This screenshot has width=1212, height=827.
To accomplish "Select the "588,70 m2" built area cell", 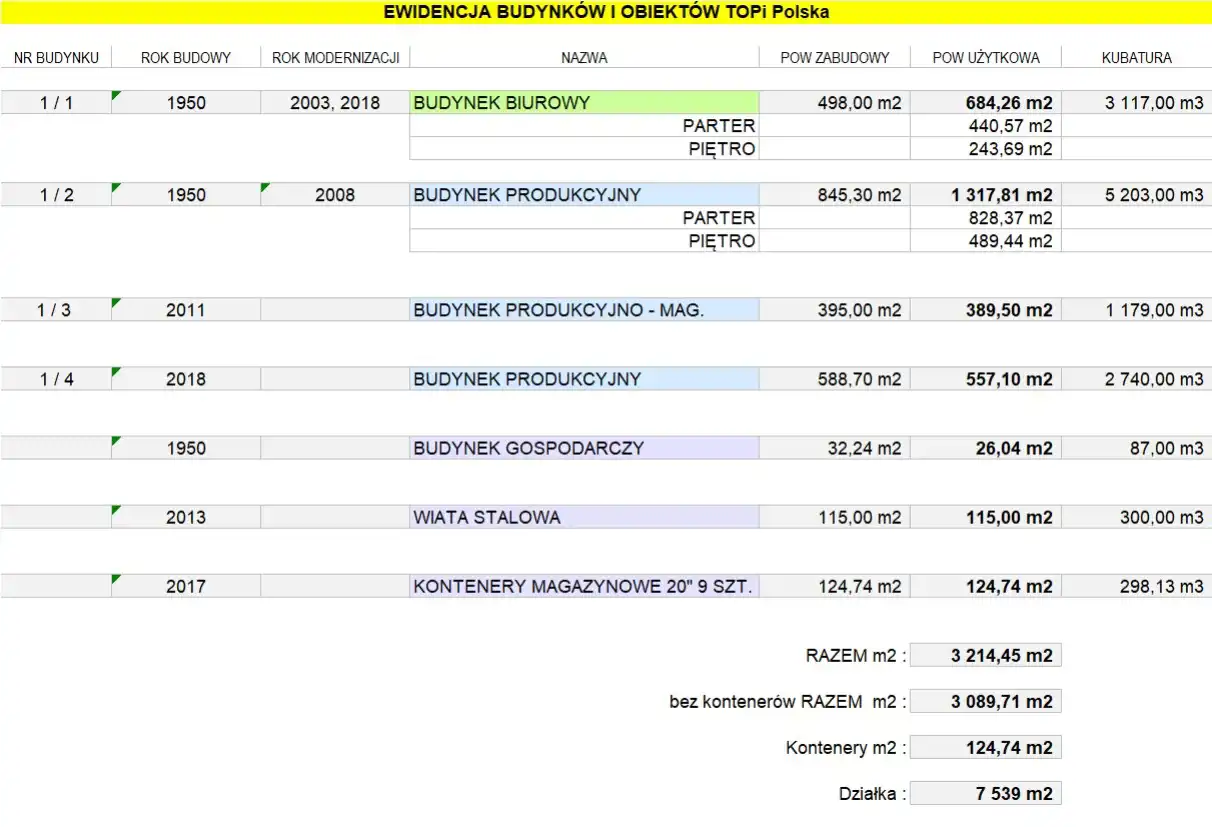I will (x=835, y=378).
